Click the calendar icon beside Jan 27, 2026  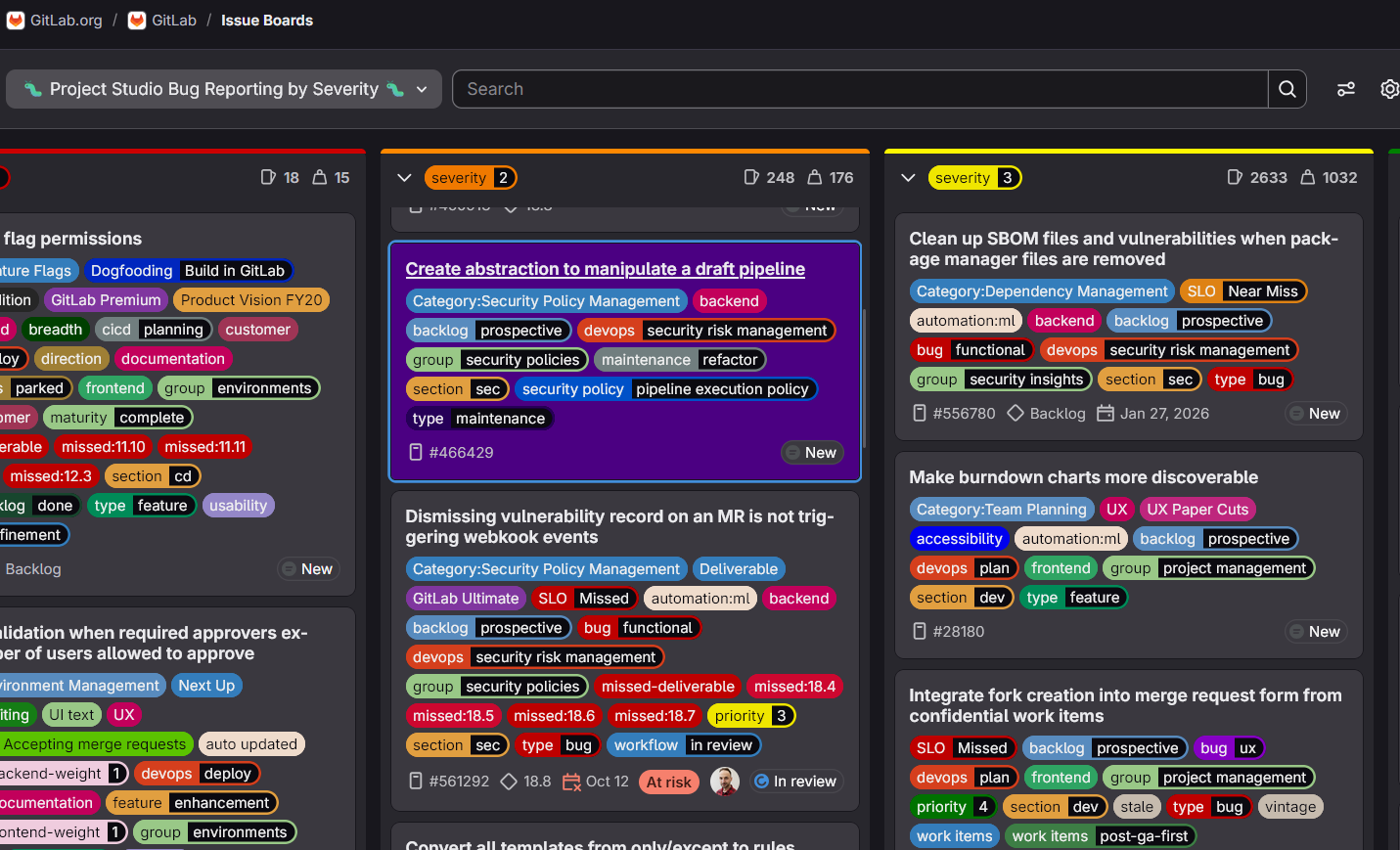[x=1106, y=413]
